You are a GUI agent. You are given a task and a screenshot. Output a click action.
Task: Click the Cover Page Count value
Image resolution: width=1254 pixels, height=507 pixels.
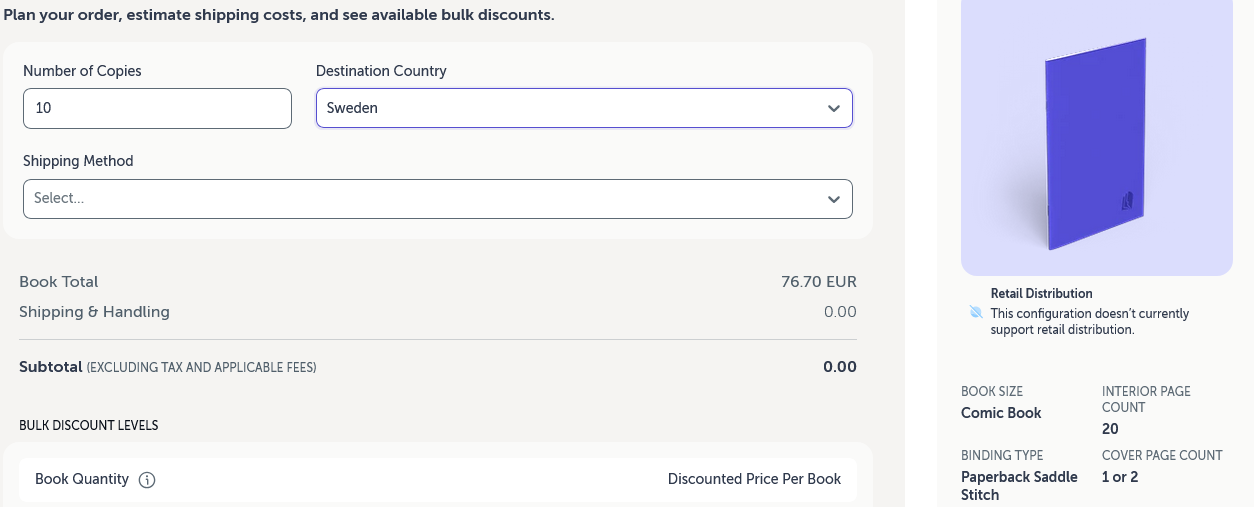tap(1120, 477)
